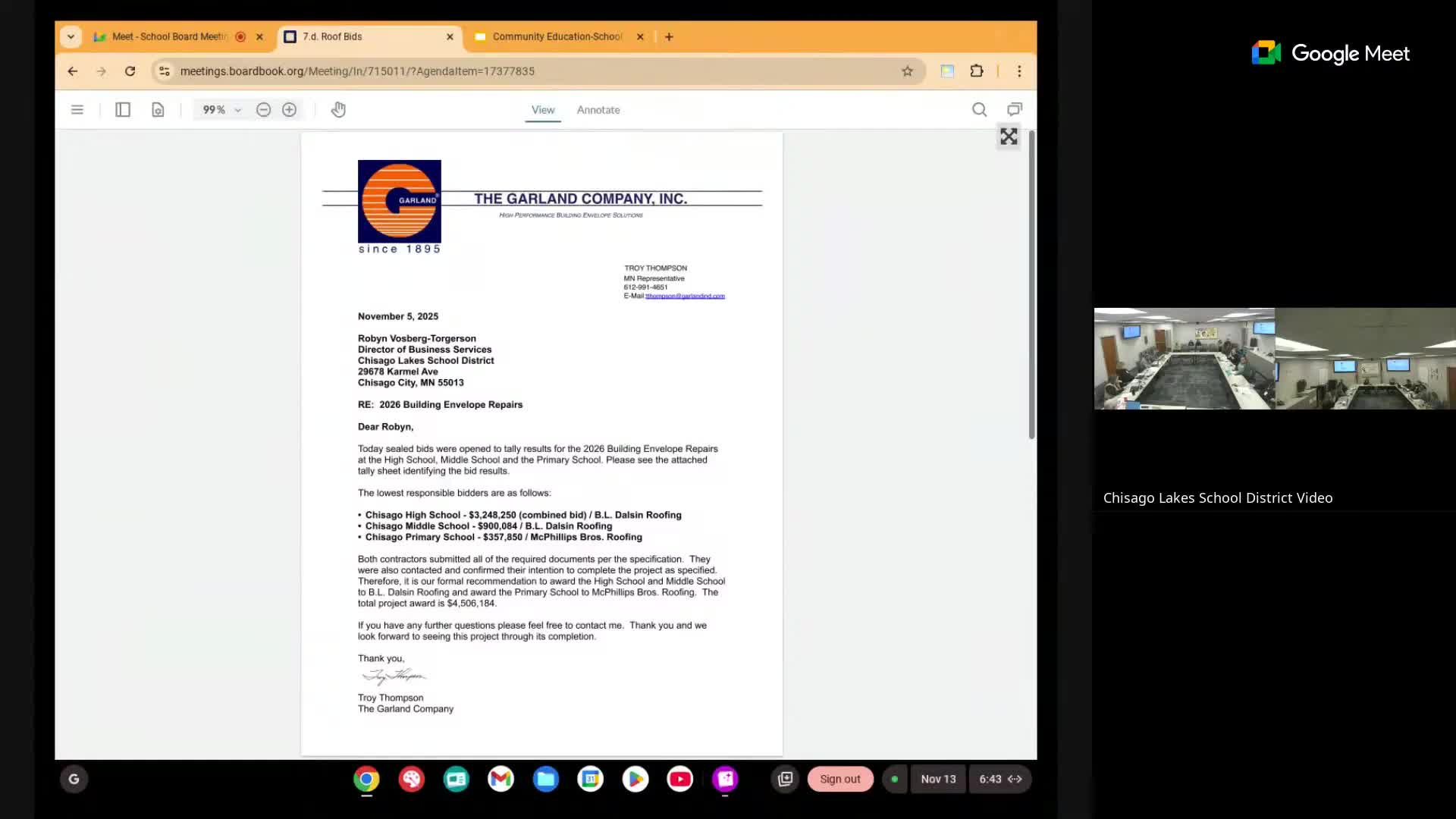Click the email link in letterhead
Image resolution: width=1456 pixels, height=819 pixels.
click(x=685, y=296)
